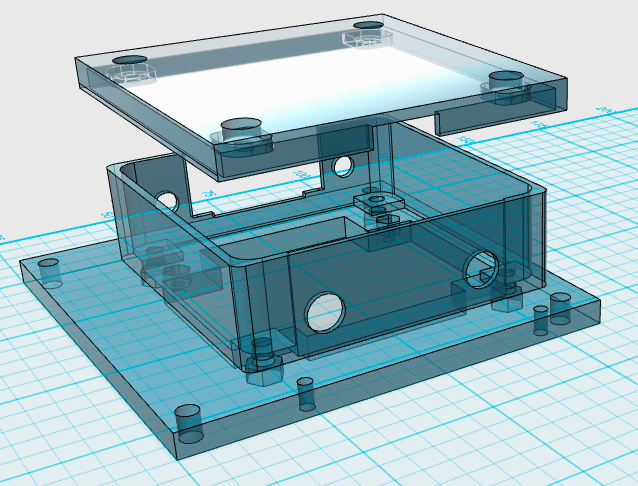Select the larger peg at base plate right corner
The height and width of the screenshot is (486, 638).
point(560,309)
